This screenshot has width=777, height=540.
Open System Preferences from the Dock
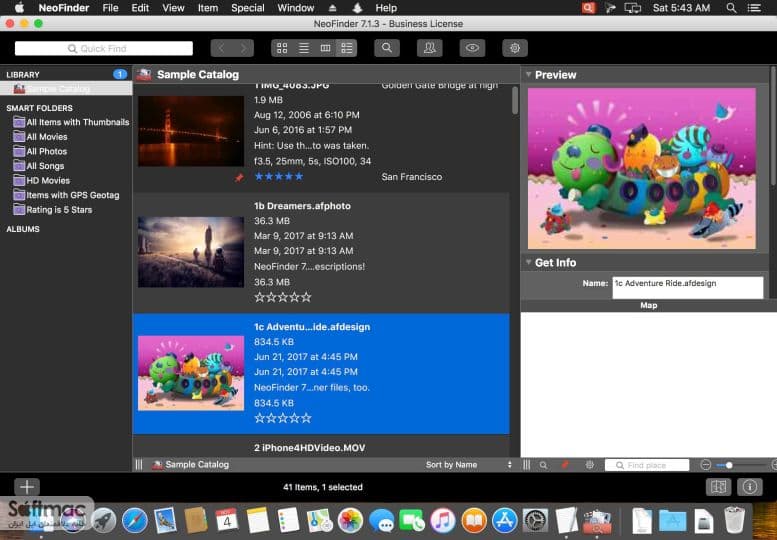coord(535,521)
